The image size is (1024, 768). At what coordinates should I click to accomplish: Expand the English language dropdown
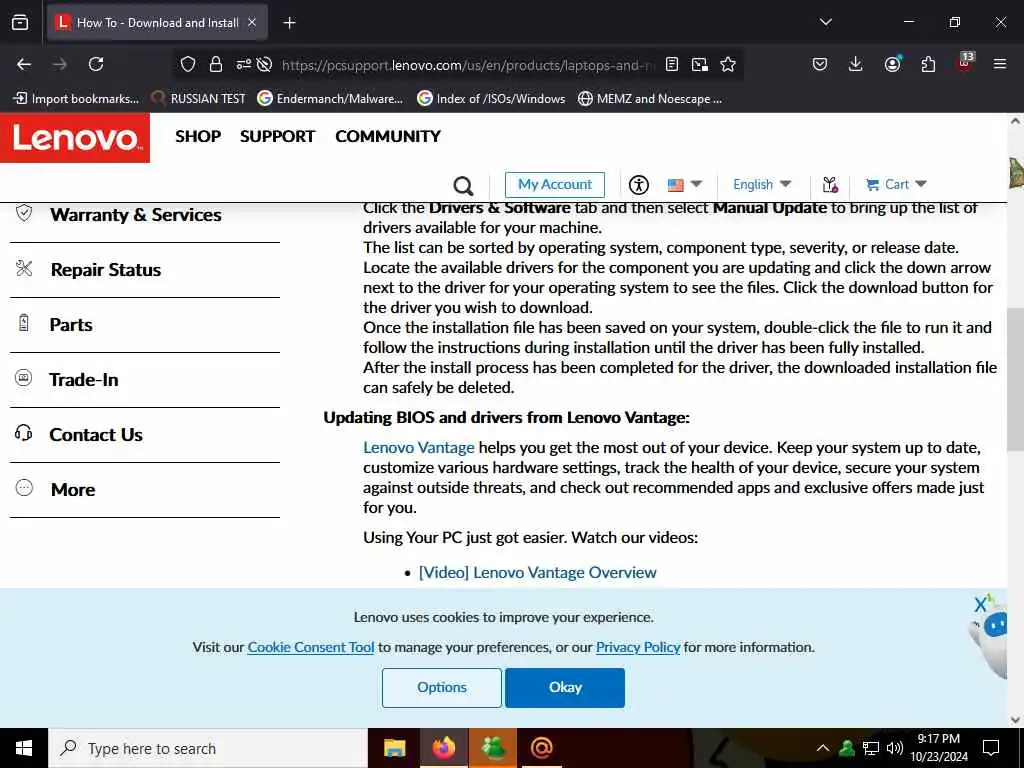[x=761, y=184]
